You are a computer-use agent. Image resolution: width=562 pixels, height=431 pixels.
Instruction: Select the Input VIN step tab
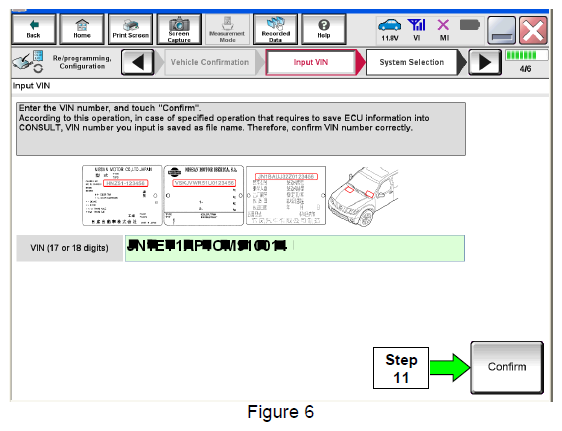pos(311,62)
